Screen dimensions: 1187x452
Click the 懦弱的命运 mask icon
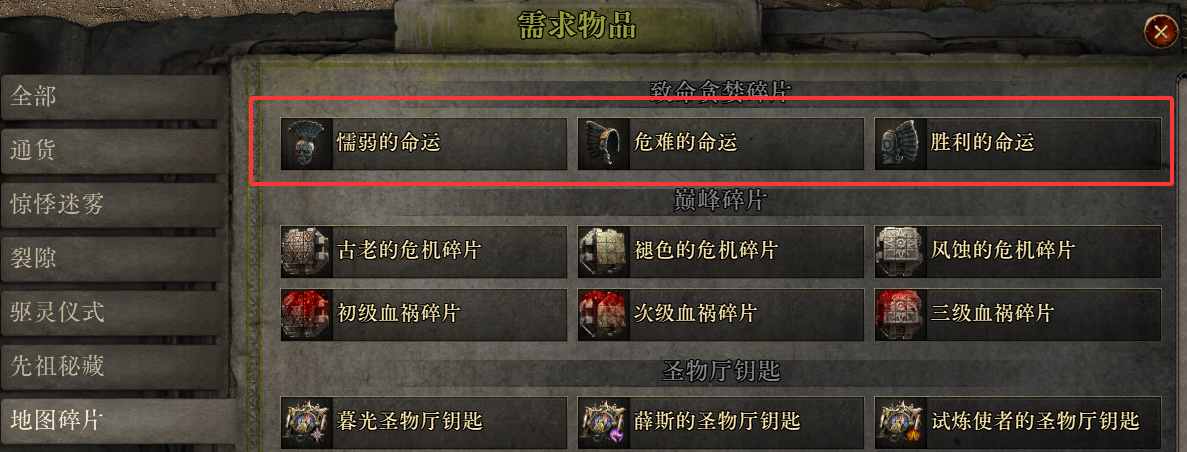pos(307,143)
